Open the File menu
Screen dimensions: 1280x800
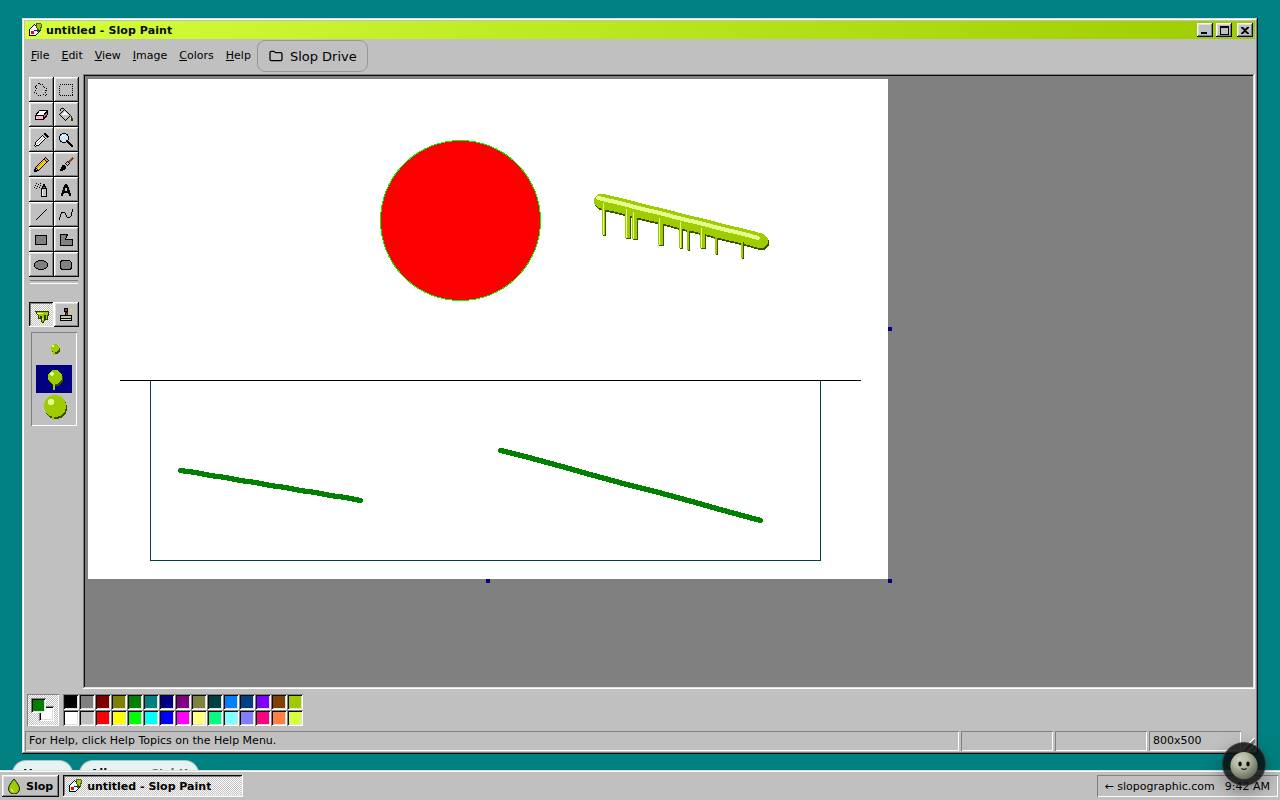point(40,55)
